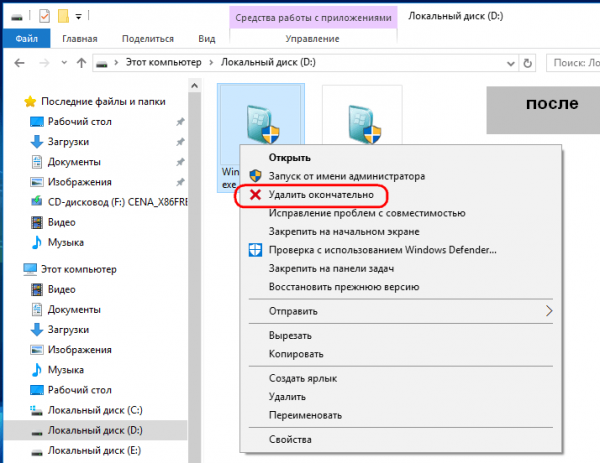This screenshot has width=600, height=463.
Task: Select the second installer file icon
Action: (364, 124)
